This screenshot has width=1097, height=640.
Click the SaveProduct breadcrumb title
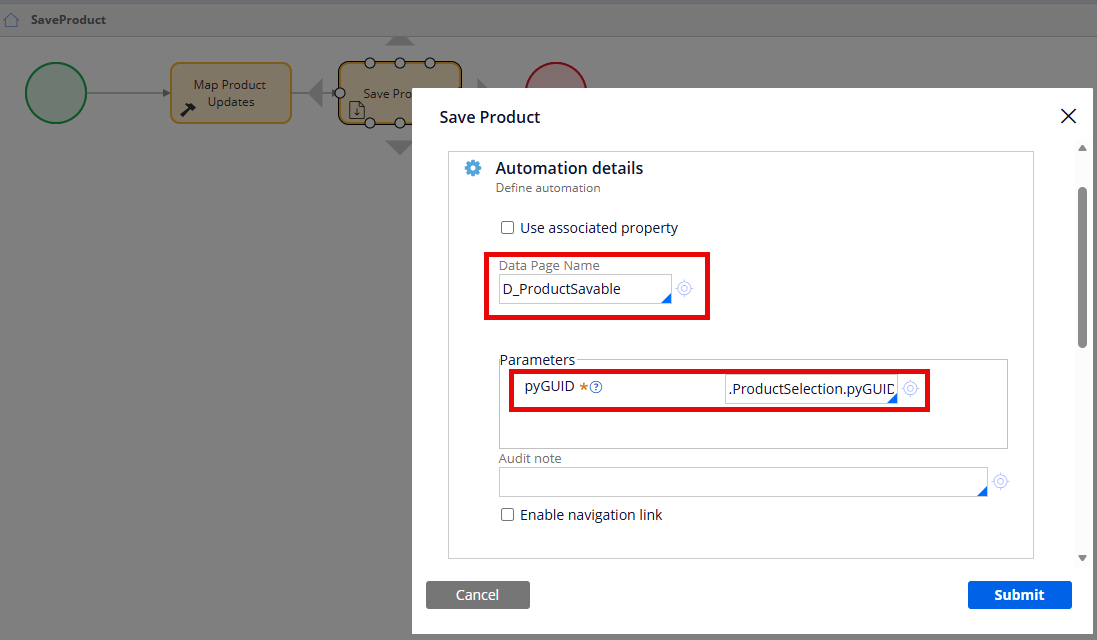pyautogui.click(x=68, y=20)
